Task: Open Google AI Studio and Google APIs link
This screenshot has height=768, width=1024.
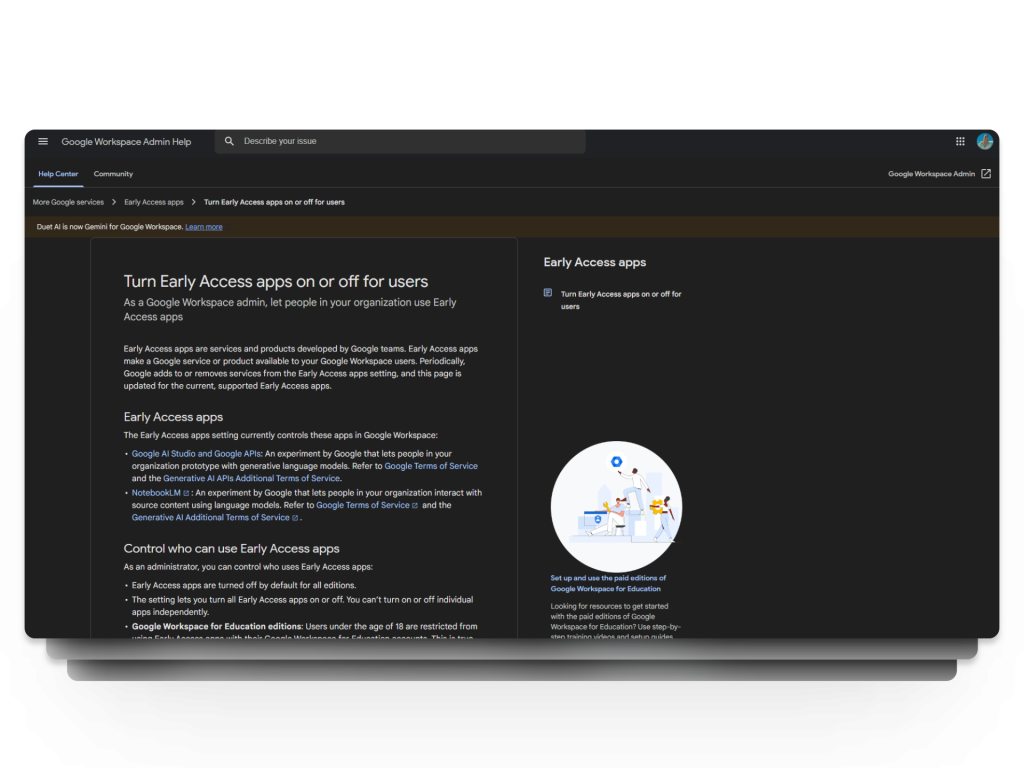Action: 196,454
